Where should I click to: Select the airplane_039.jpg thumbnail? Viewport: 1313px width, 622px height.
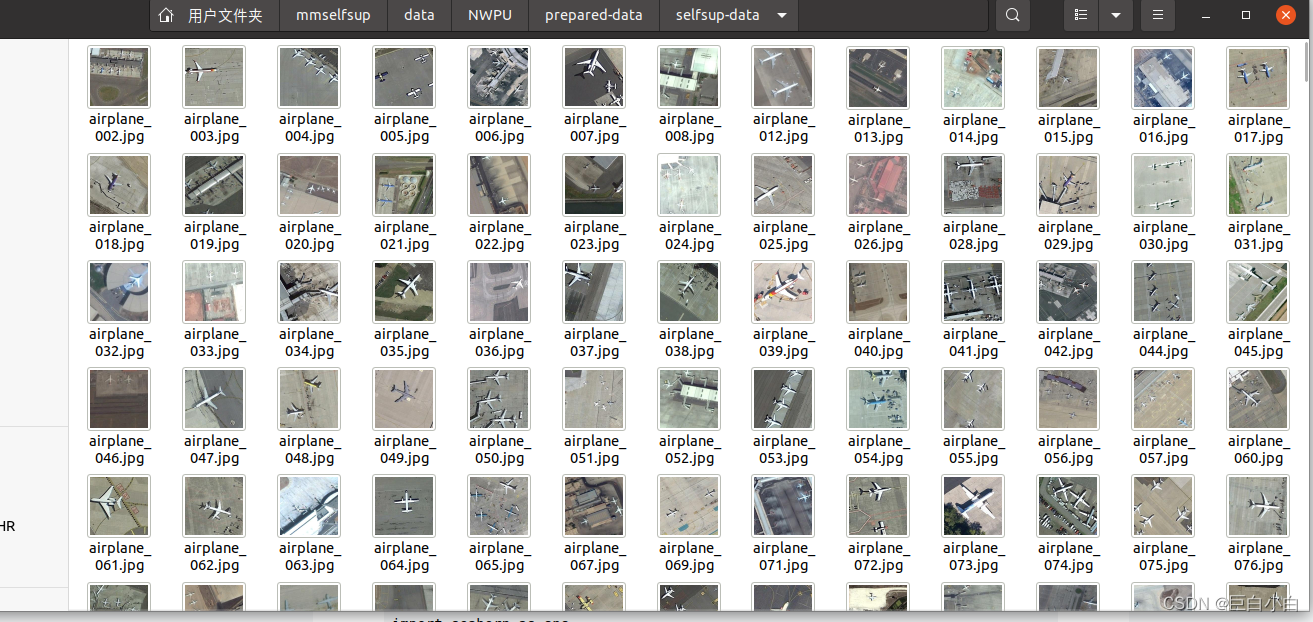(x=783, y=291)
